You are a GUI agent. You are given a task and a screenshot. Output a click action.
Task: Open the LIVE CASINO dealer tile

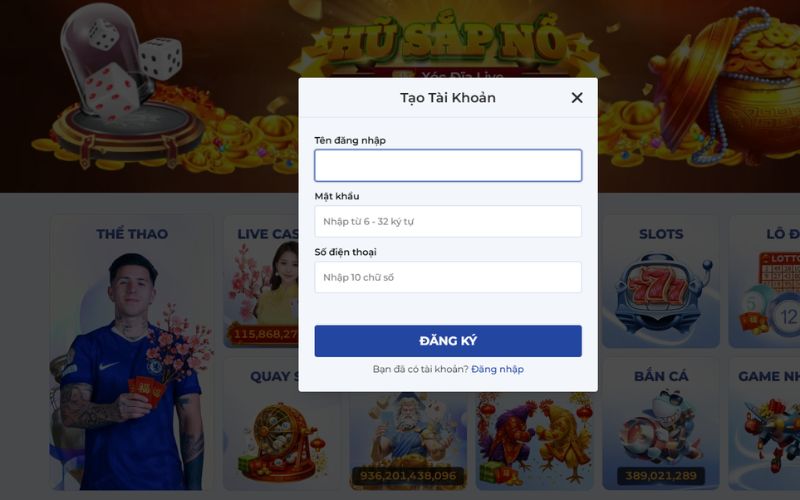pos(261,282)
